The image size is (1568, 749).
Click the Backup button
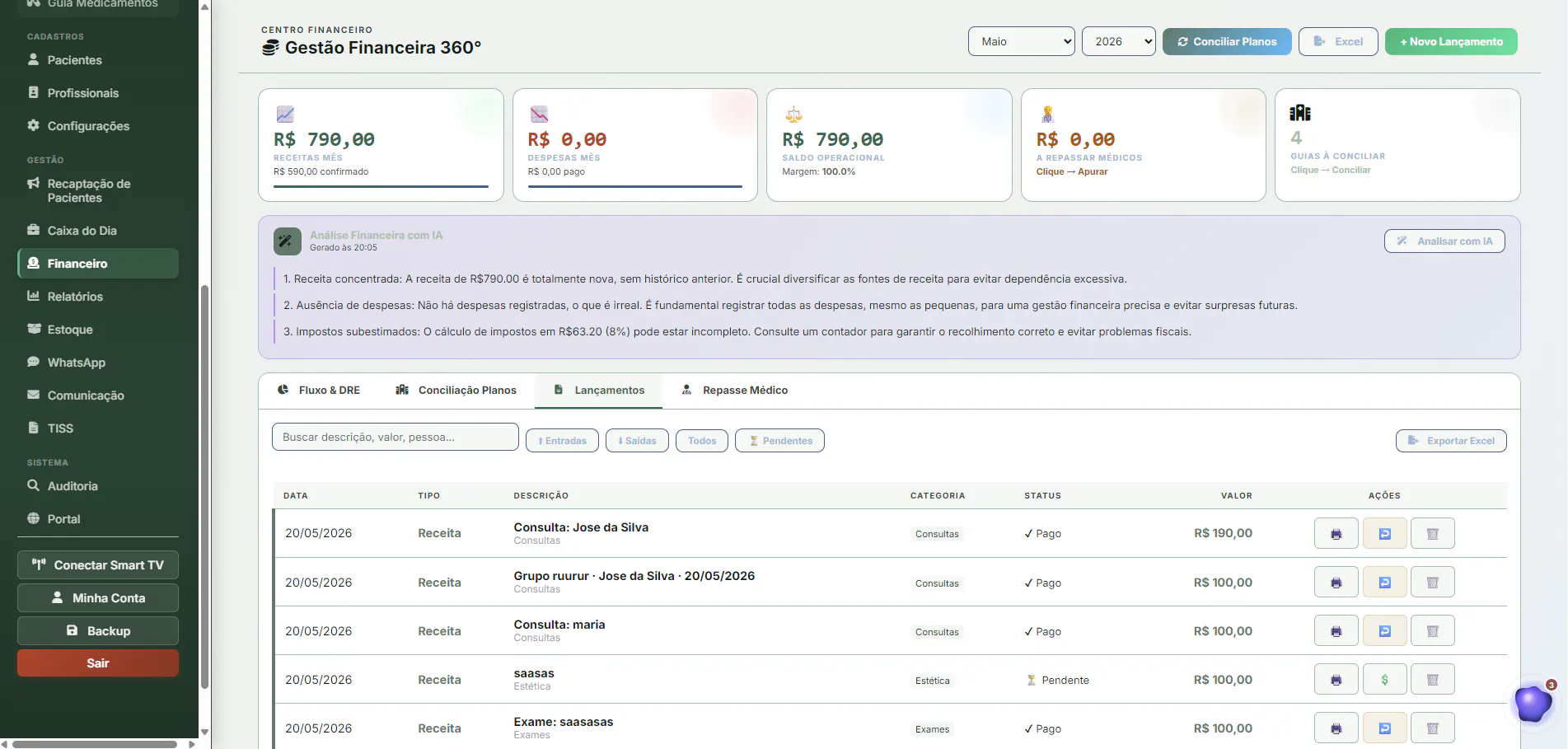pos(98,631)
